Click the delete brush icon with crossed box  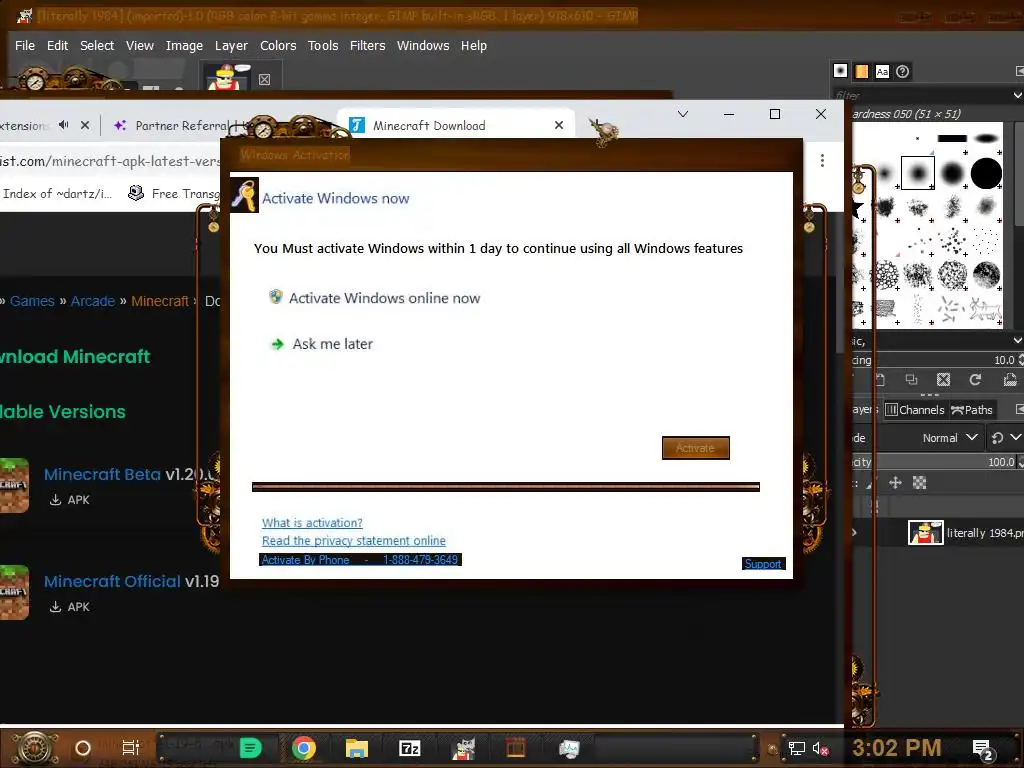pos(943,379)
